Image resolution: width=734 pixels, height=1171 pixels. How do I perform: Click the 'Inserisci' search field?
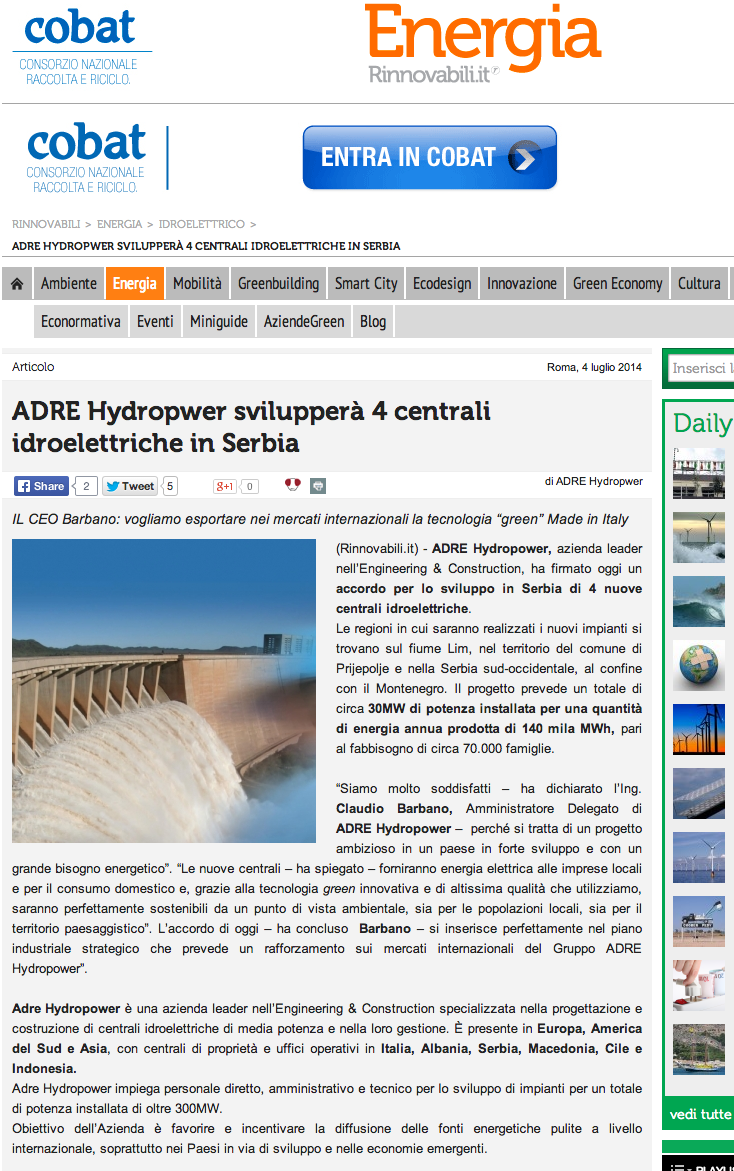[x=701, y=368]
